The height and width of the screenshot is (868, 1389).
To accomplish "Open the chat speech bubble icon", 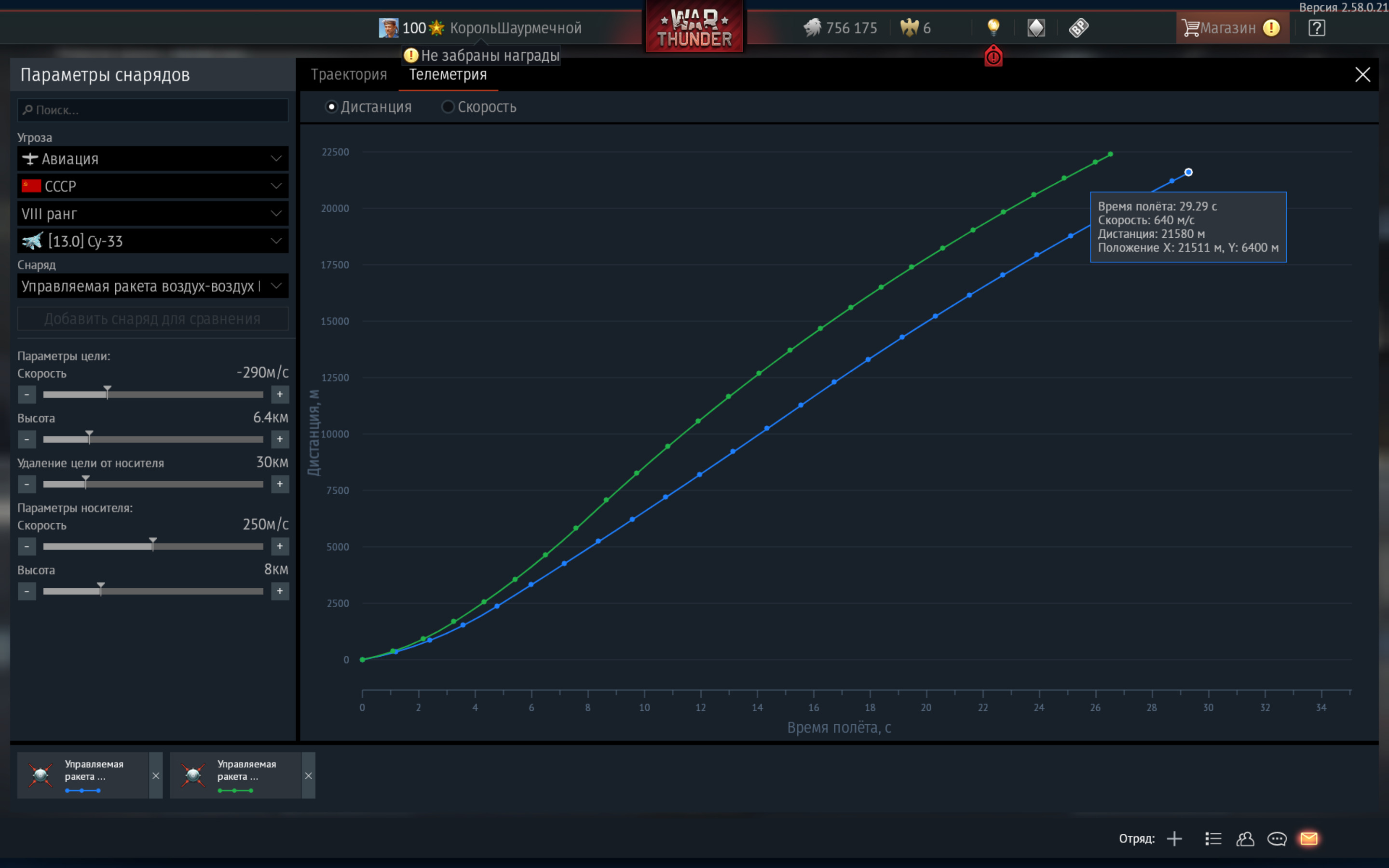I will click(1277, 839).
